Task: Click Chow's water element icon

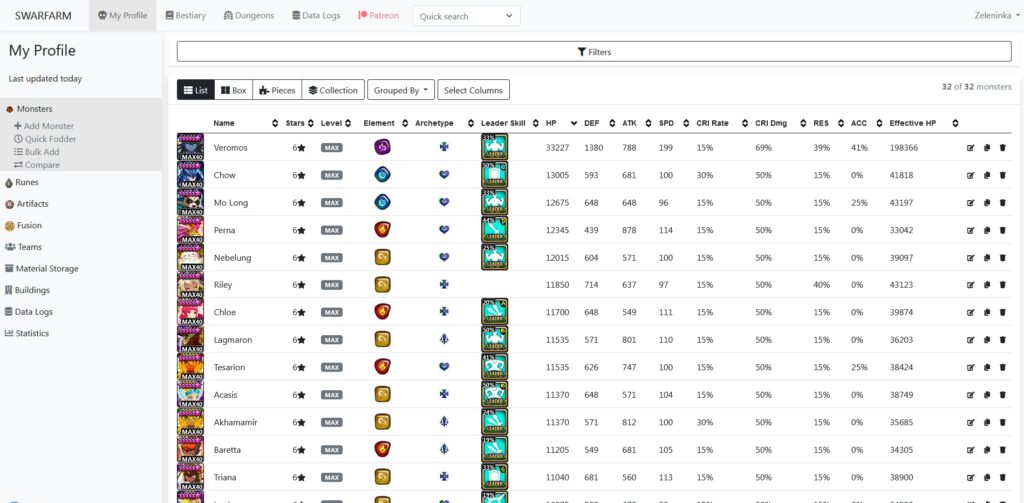Action: [x=382, y=174]
